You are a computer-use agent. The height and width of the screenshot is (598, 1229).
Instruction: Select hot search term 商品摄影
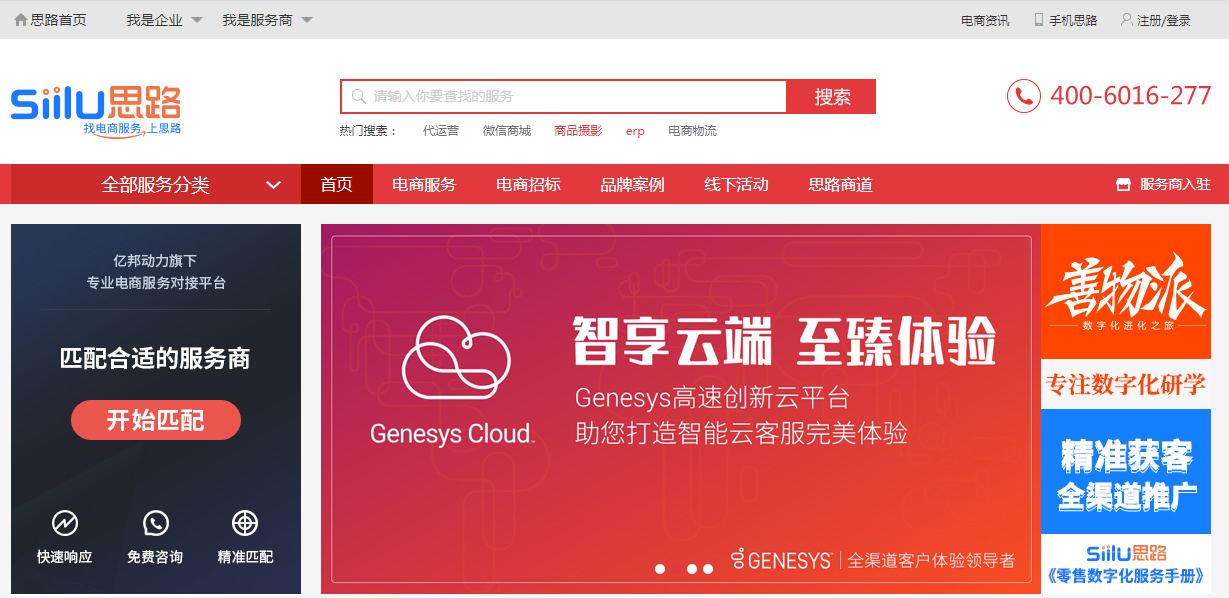578,131
